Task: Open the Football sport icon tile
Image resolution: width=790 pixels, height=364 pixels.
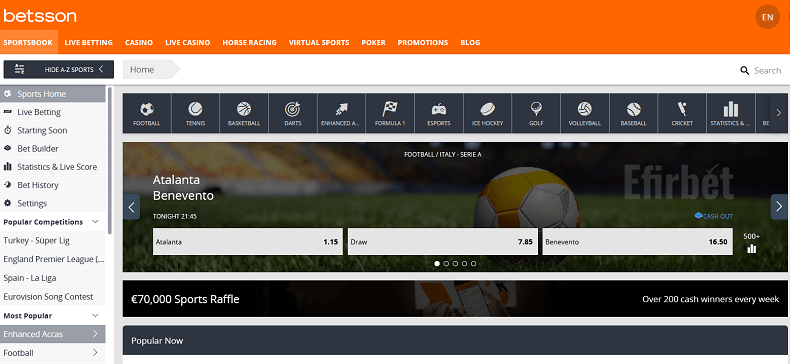Action: [147, 113]
